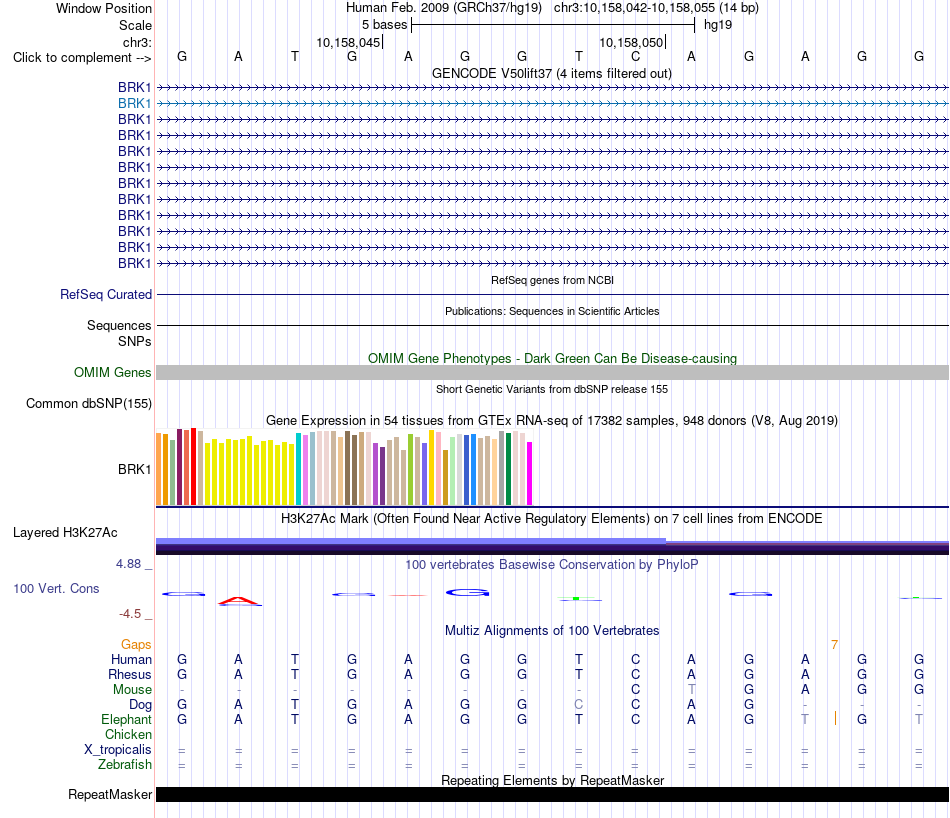Viewport: 950px width, 818px height.
Task: Click the Human species label in Multiz
Action: coord(131,660)
